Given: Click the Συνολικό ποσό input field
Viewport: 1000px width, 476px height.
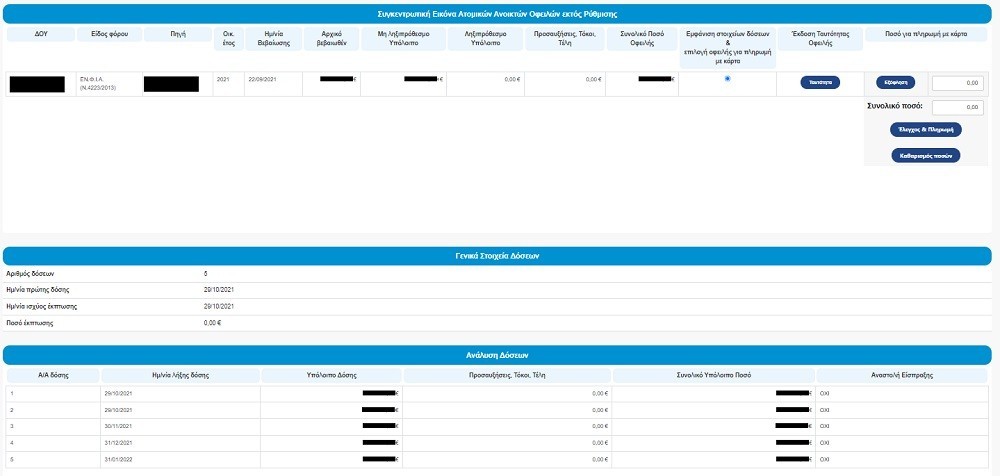Looking at the screenshot, I should 957,108.
